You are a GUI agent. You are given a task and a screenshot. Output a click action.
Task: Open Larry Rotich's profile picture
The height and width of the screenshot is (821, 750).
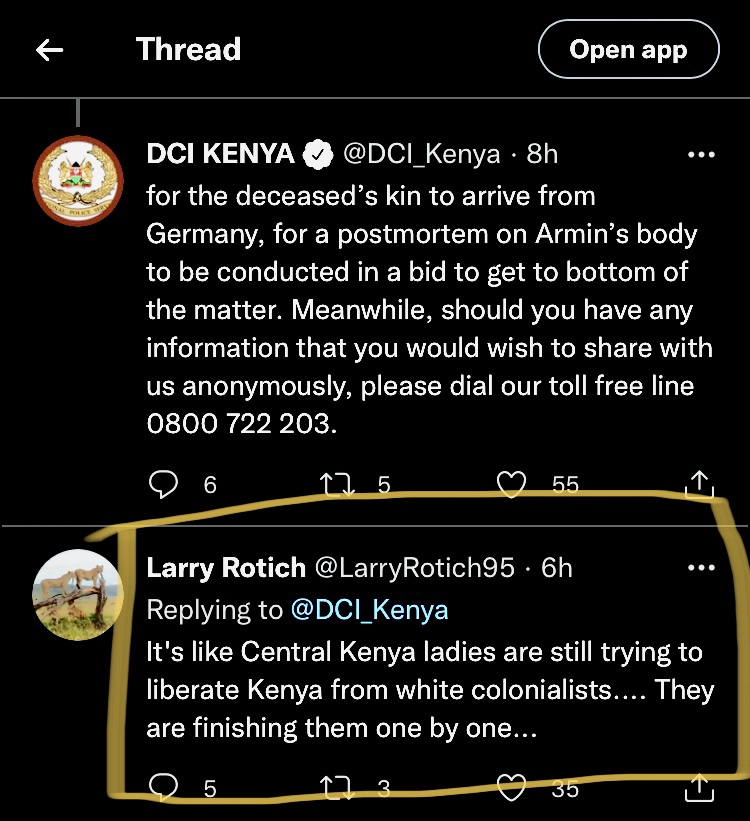79,594
